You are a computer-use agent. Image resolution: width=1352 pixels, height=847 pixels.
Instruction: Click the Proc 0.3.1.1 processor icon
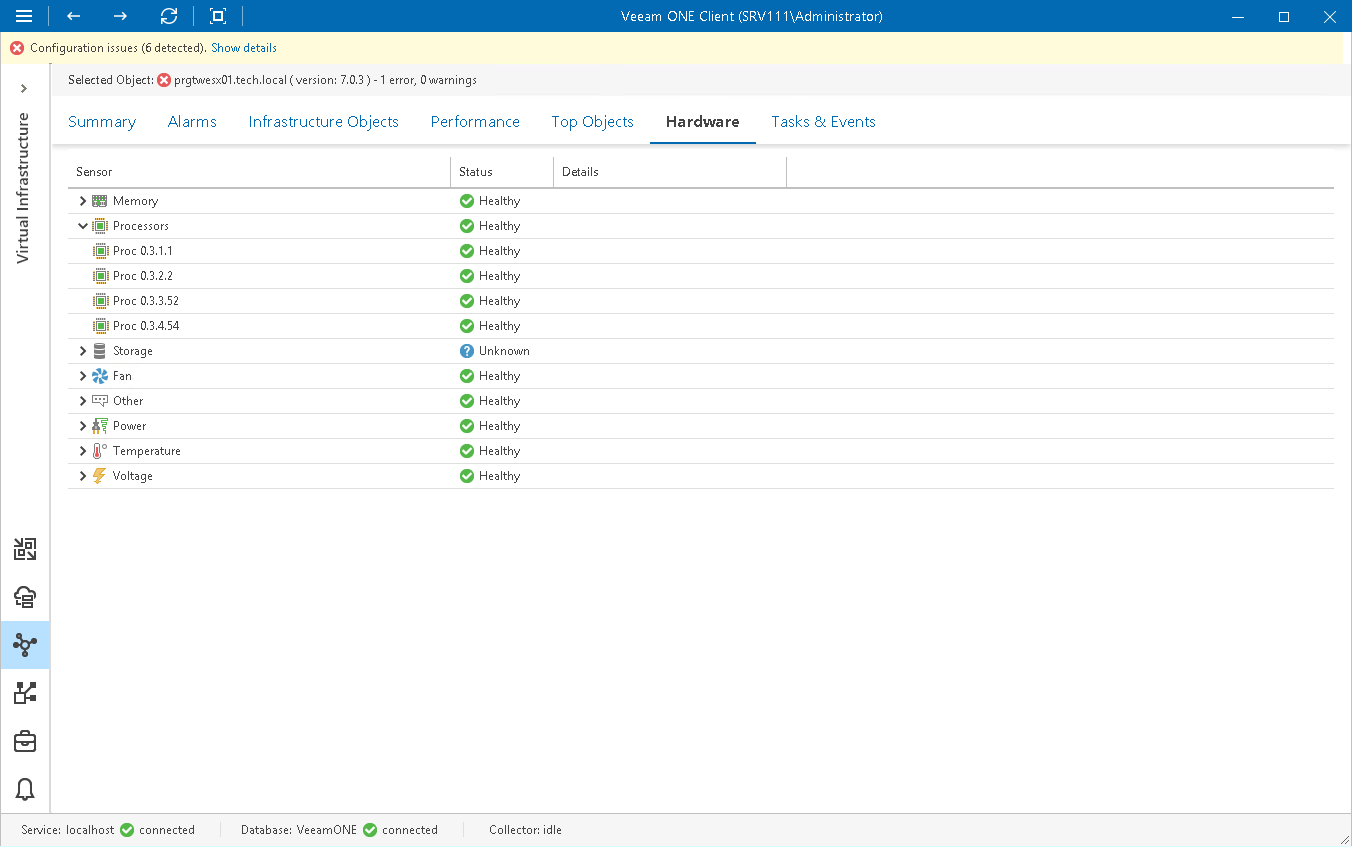tap(100, 251)
